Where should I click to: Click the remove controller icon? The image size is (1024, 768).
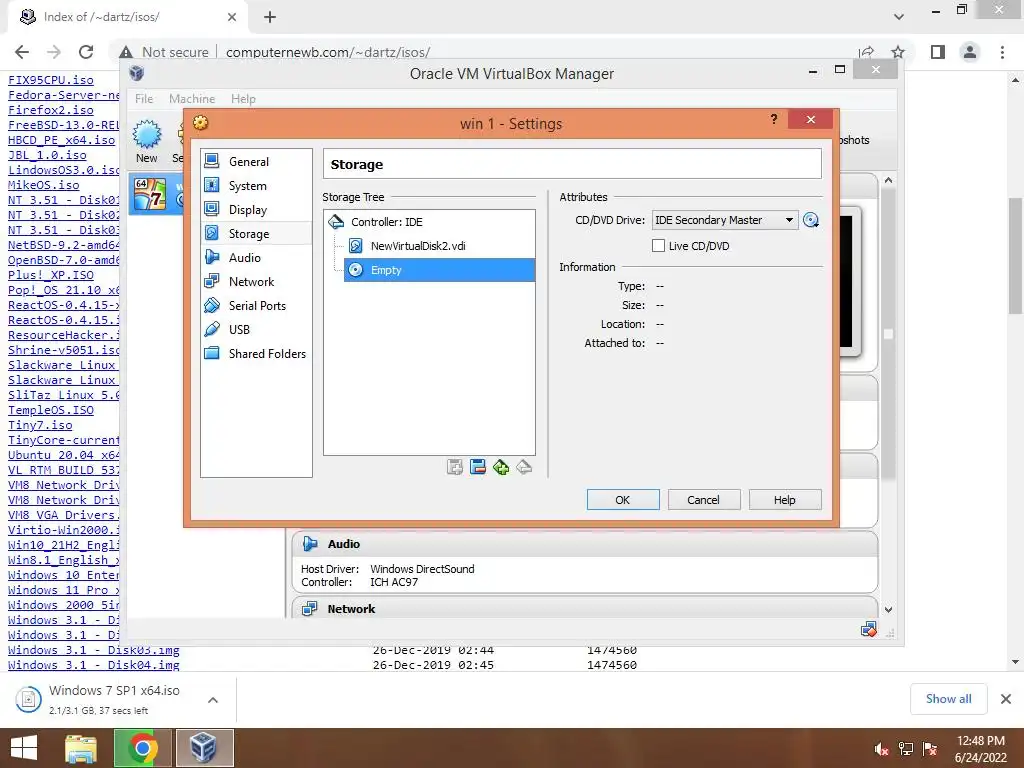click(x=524, y=467)
